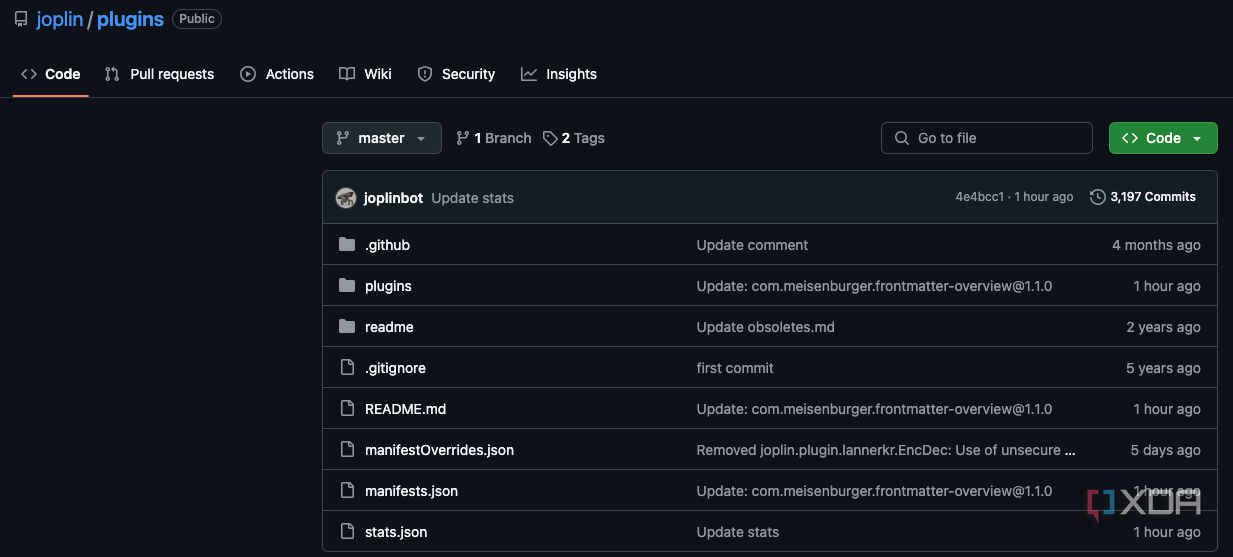View the 1 Branch list

[x=494, y=138]
